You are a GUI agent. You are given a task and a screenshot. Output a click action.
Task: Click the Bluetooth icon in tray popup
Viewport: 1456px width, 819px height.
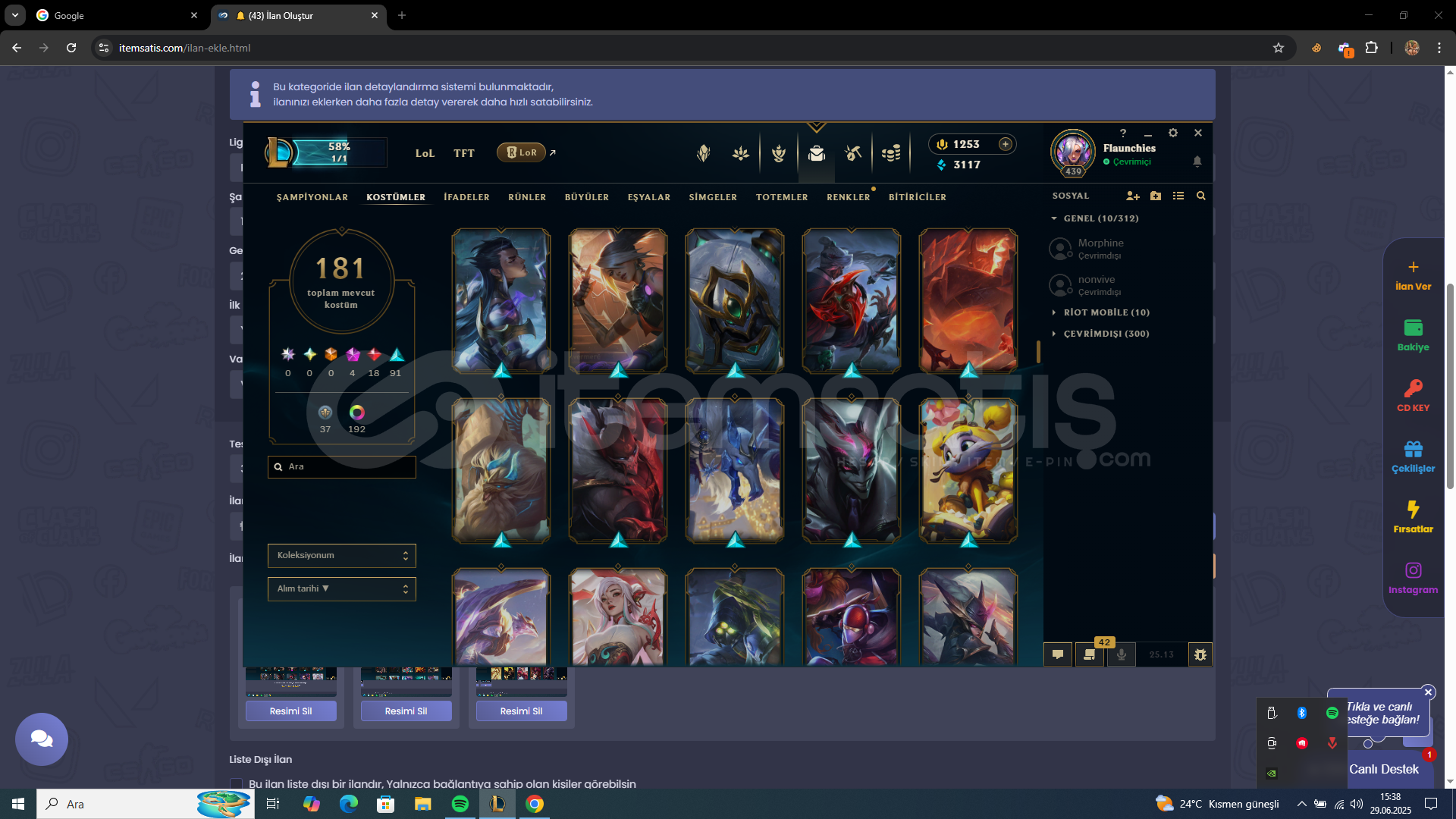[x=1302, y=713]
